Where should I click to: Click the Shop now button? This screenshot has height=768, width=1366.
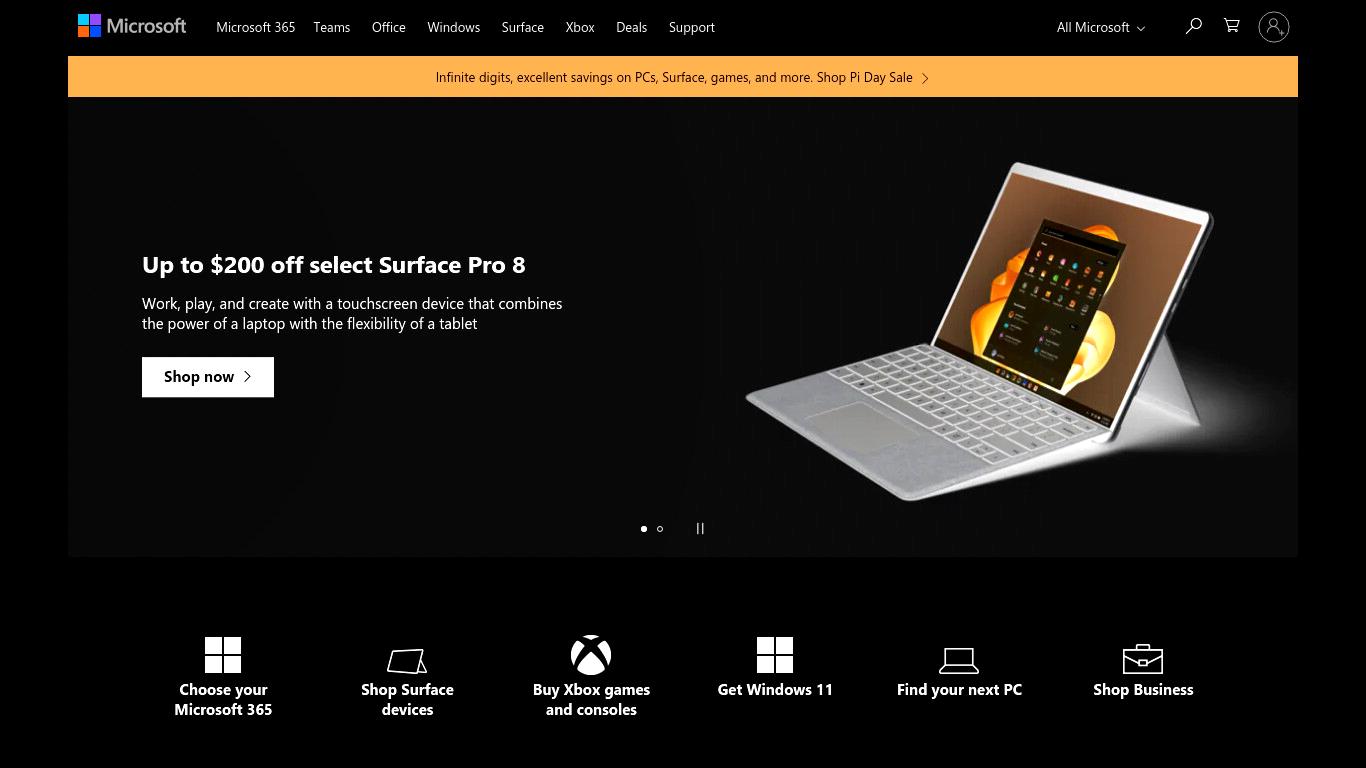click(208, 377)
